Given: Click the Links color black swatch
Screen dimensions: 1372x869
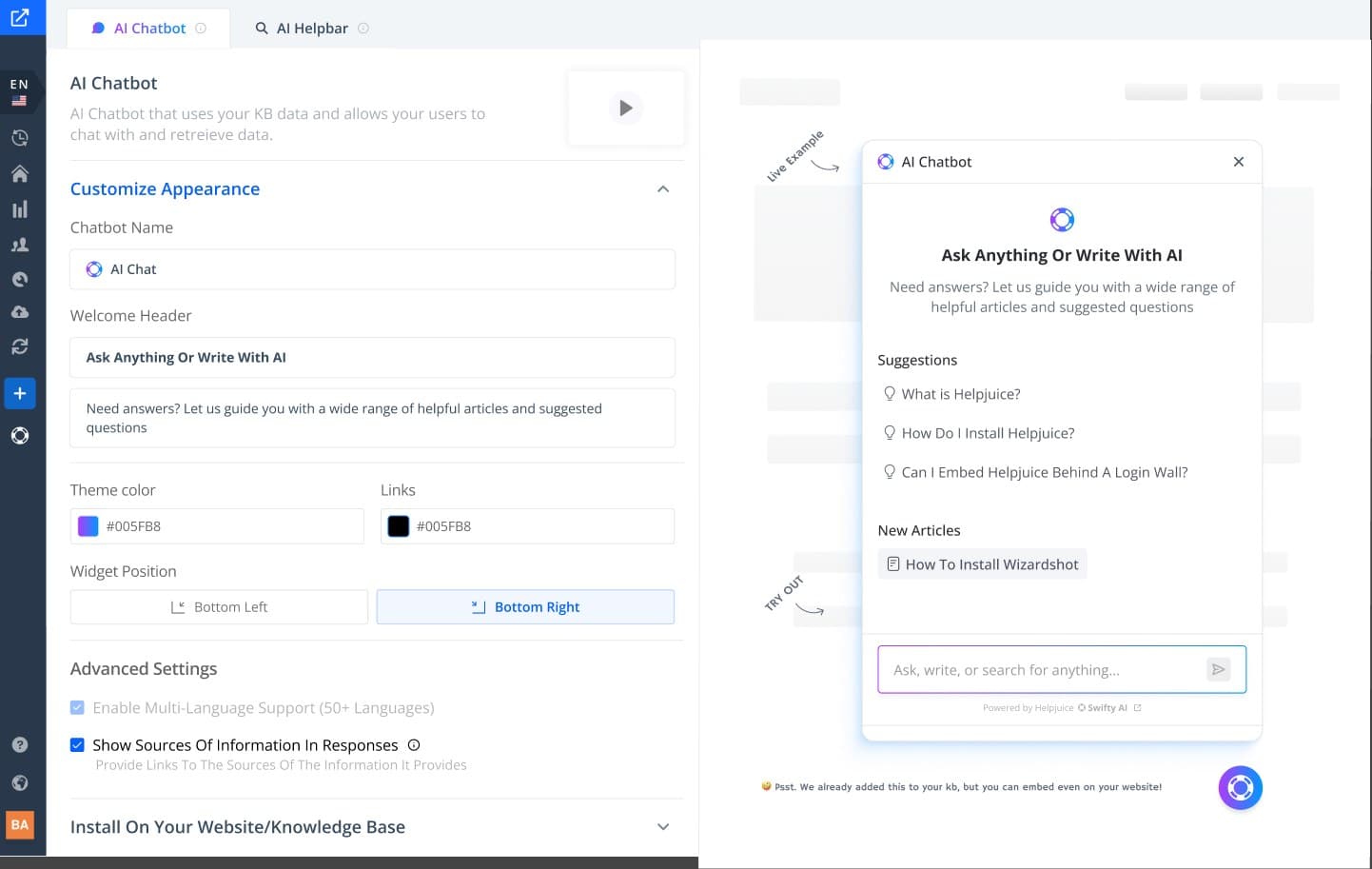Looking at the screenshot, I should [398, 526].
